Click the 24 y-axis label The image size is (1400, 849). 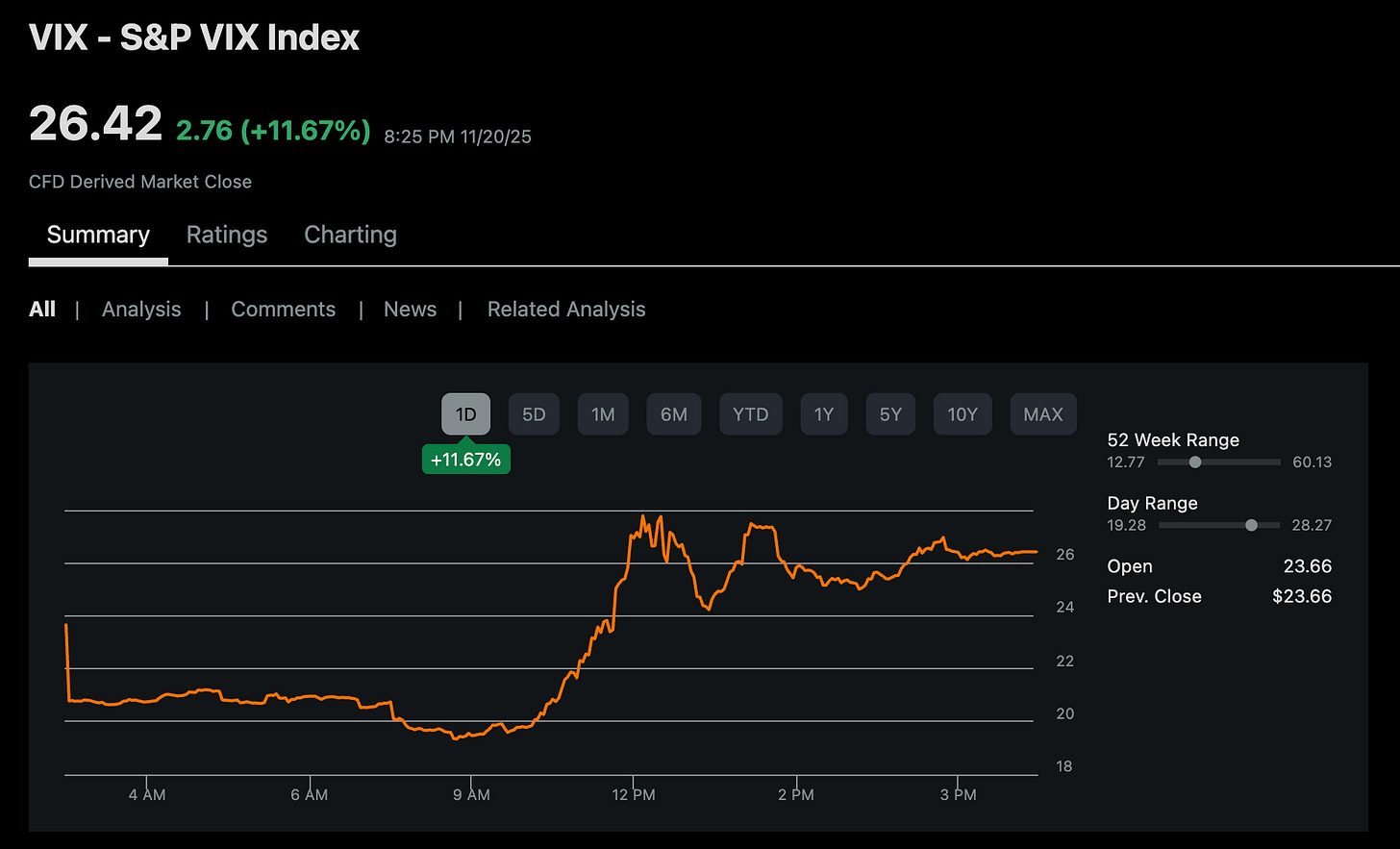(x=1065, y=608)
